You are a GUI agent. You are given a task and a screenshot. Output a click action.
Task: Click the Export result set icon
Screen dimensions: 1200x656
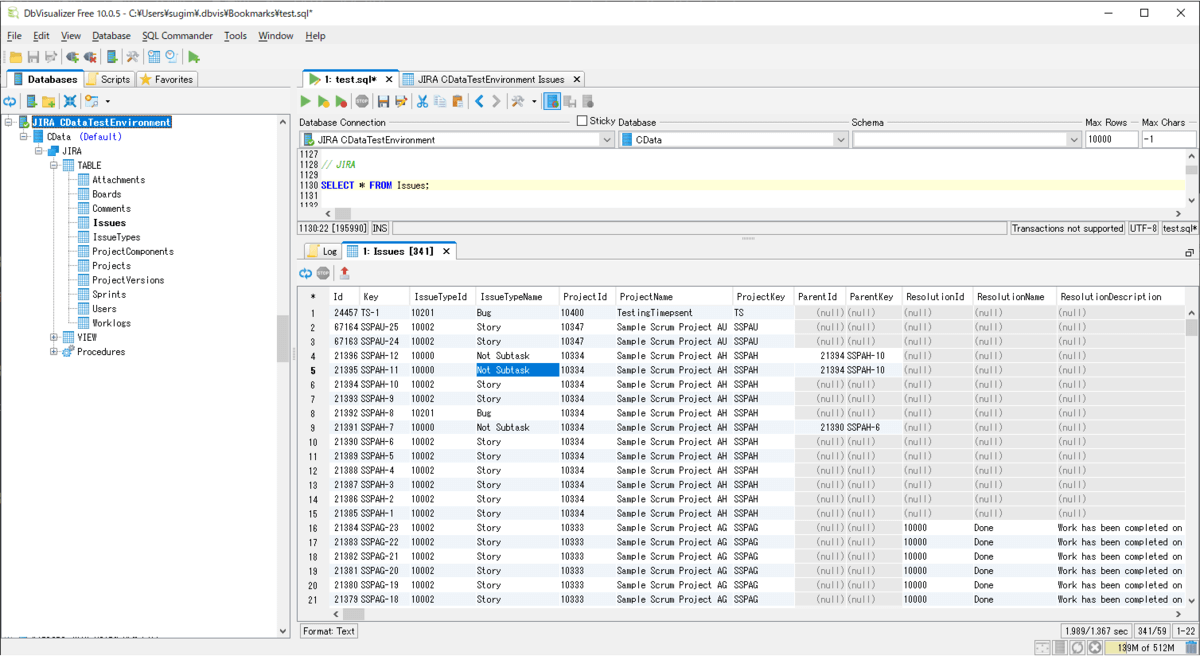click(345, 273)
